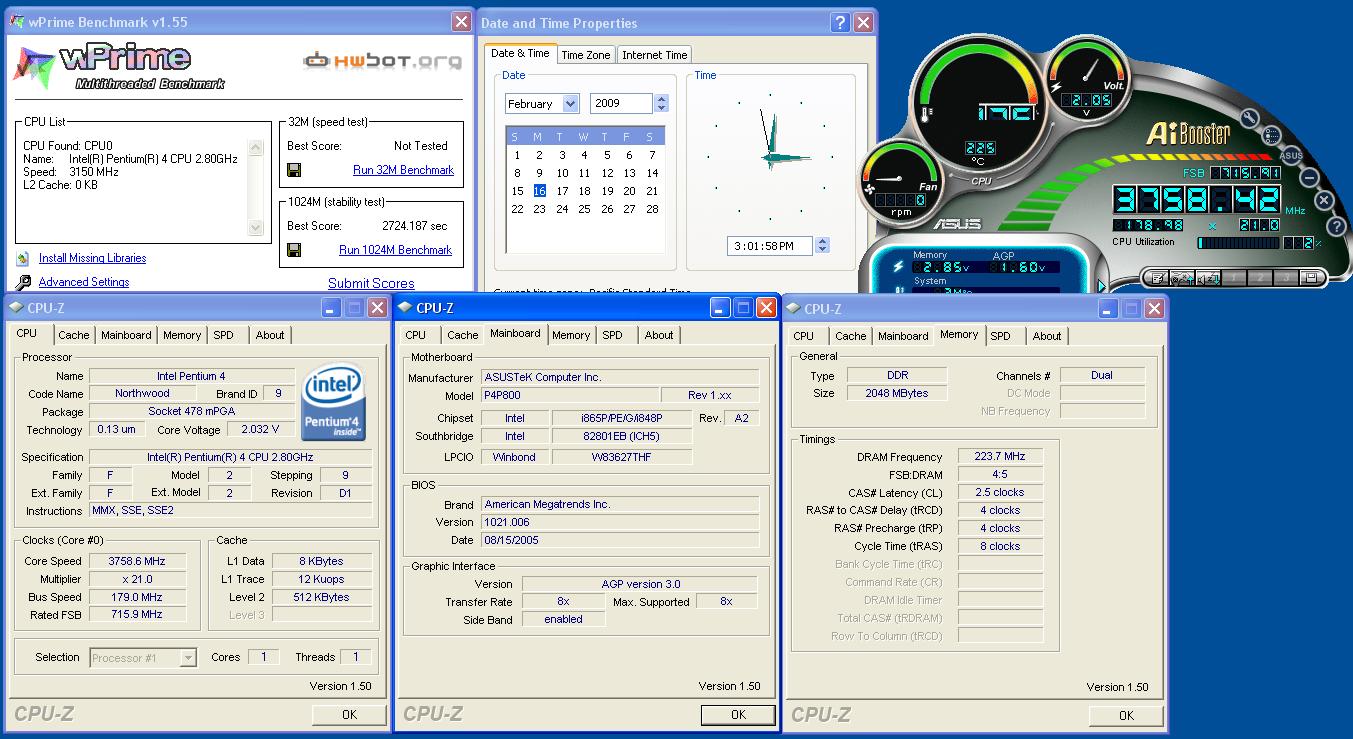The width and height of the screenshot is (1353, 739).
Task: Click the Advanced Settings wrench icon in wPrime
Action: pos(23,283)
